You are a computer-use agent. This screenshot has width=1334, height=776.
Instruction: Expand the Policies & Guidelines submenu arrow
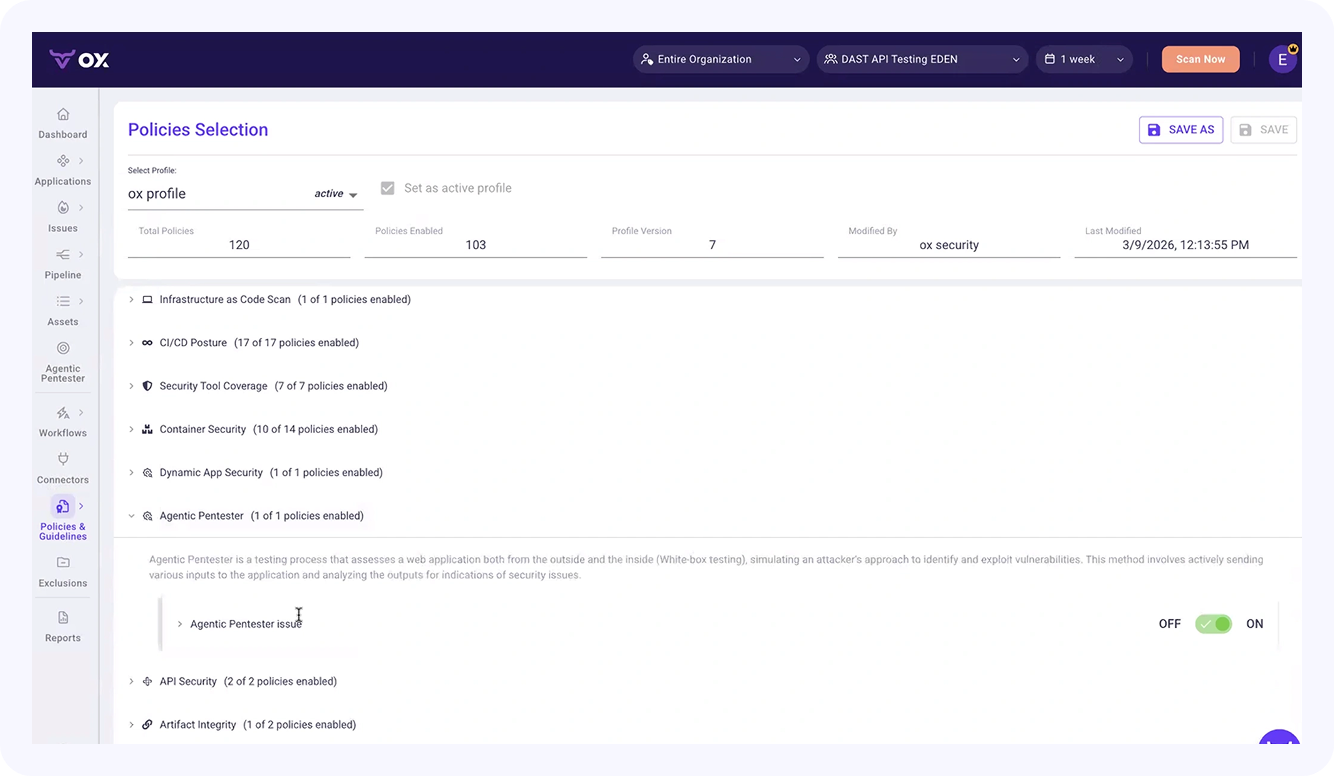point(82,506)
